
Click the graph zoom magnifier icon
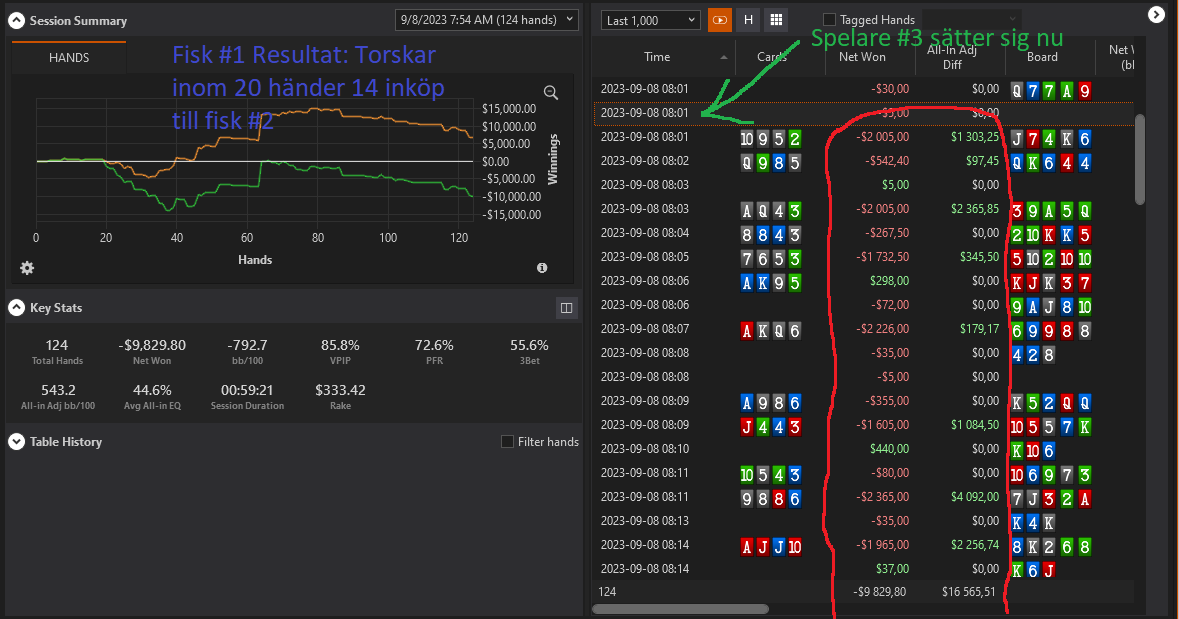click(x=551, y=93)
